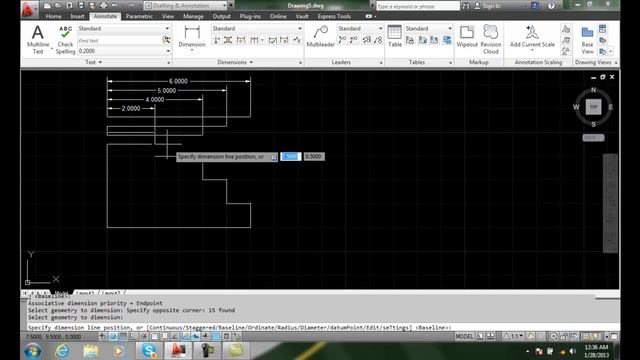Open Internet Explorer from the taskbar
640x360 pixels.
tap(62, 351)
